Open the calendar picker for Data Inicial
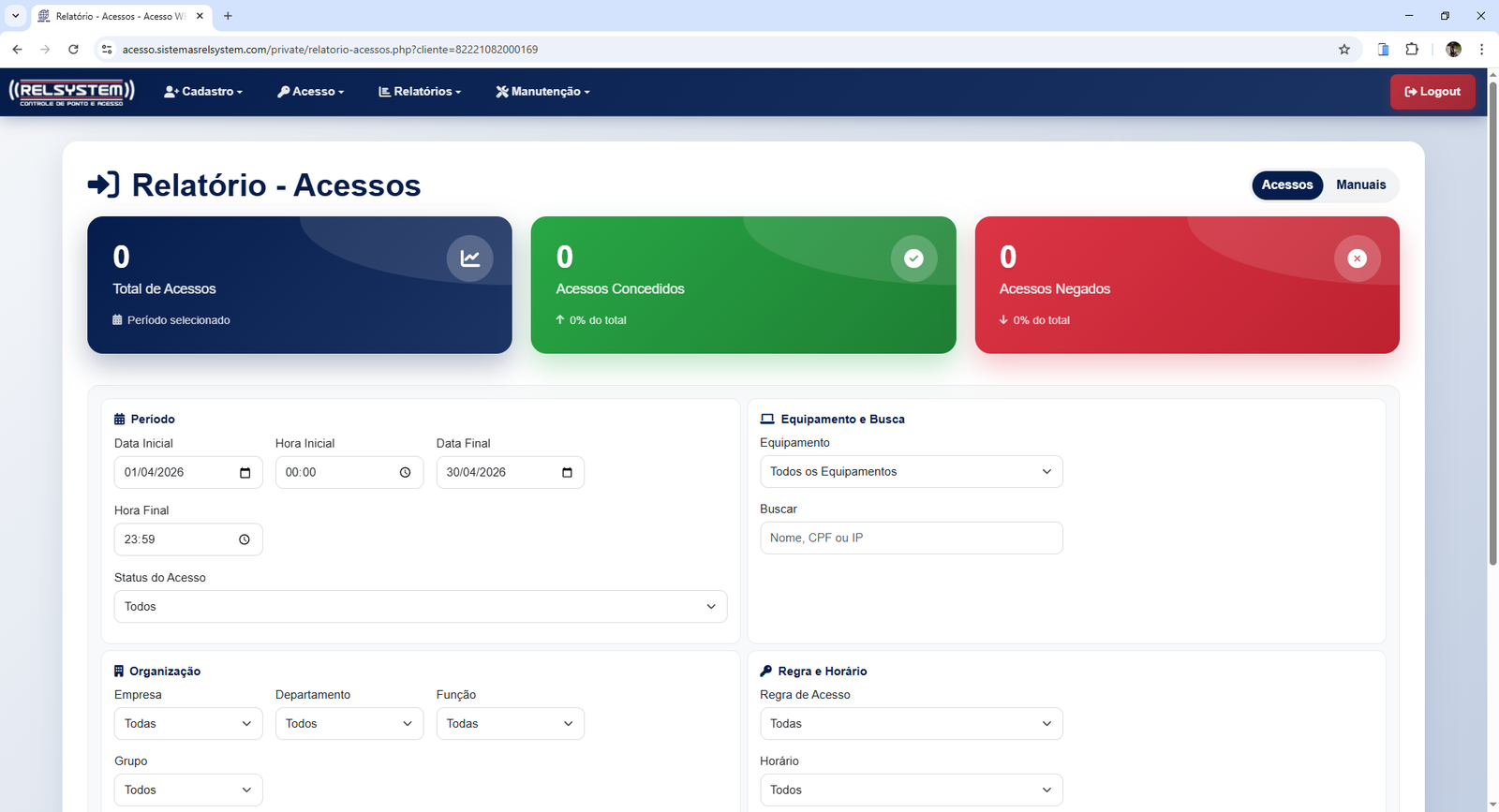The height and width of the screenshot is (812, 1499). [x=245, y=473]
